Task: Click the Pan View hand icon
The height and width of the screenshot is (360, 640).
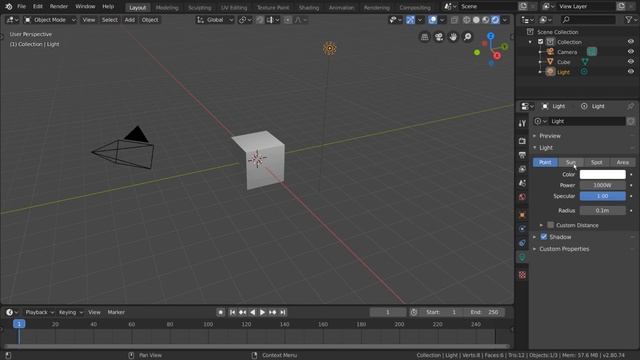Action: pyautogui.click(x=453, y=37)
